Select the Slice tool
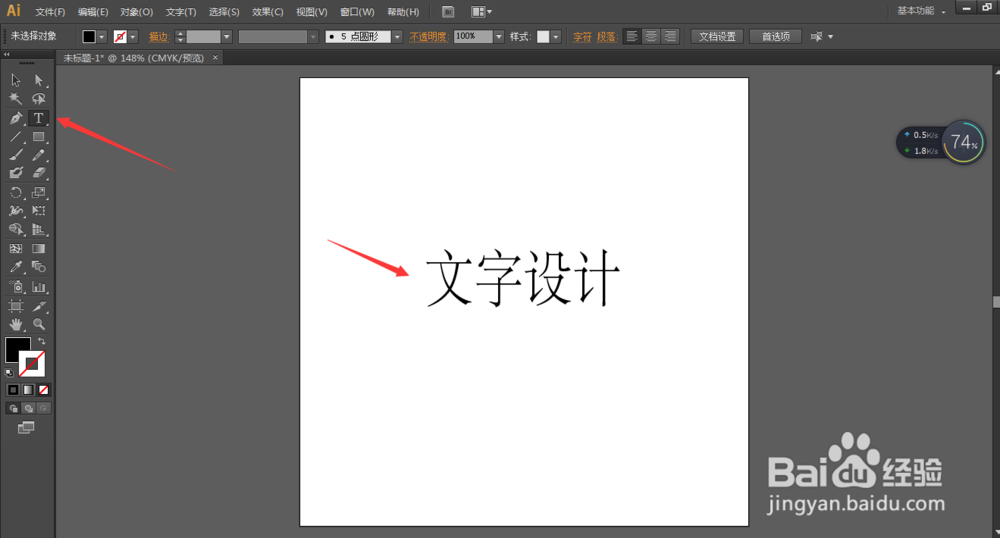 pos(39,306)
